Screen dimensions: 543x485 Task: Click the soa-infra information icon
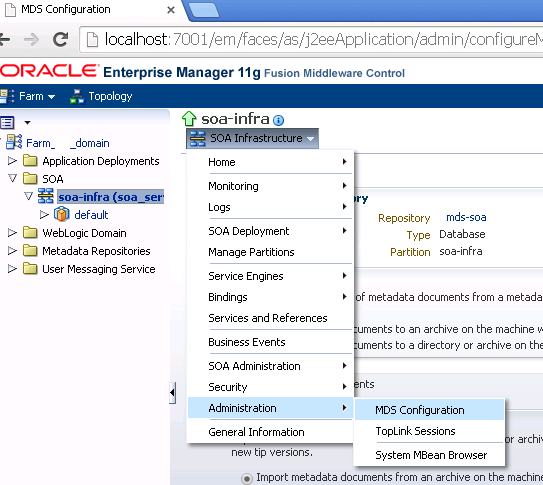click(278, 120)
